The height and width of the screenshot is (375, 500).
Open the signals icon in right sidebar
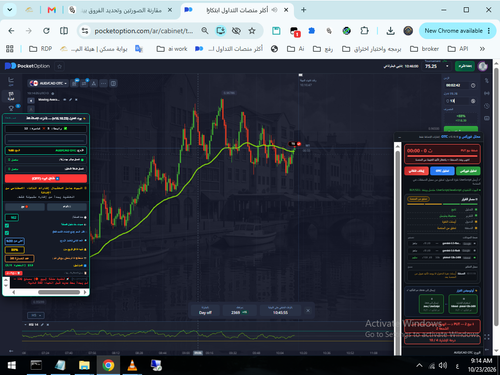coord(487,93)
